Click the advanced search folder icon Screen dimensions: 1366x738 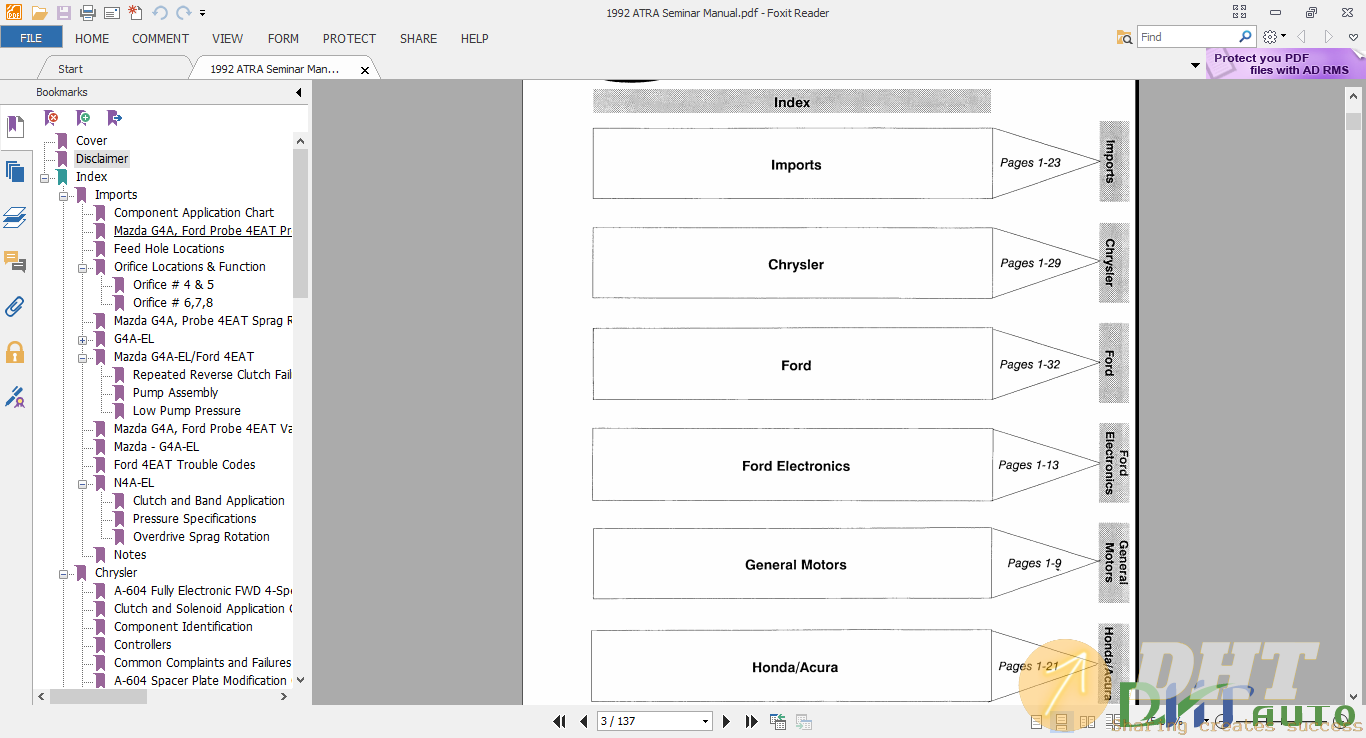1125,37
